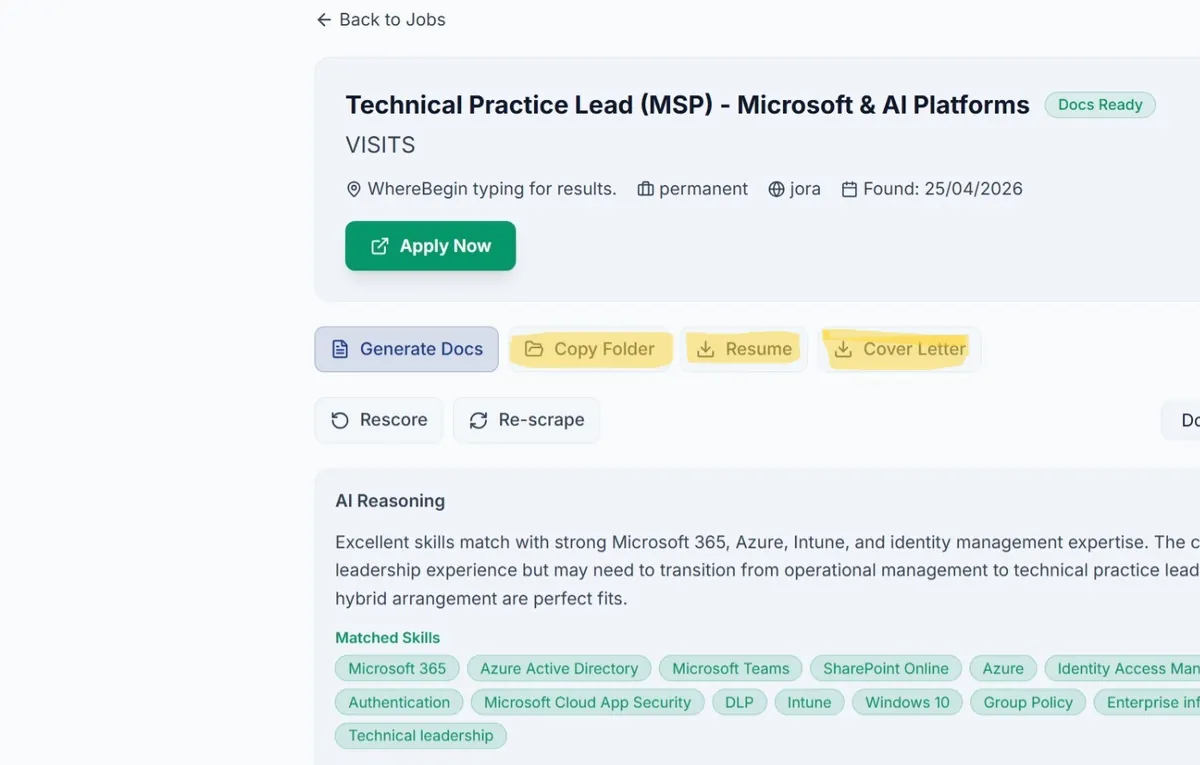Click the permanent job type text
The image size is (1200, 765).
coord(704,189)
